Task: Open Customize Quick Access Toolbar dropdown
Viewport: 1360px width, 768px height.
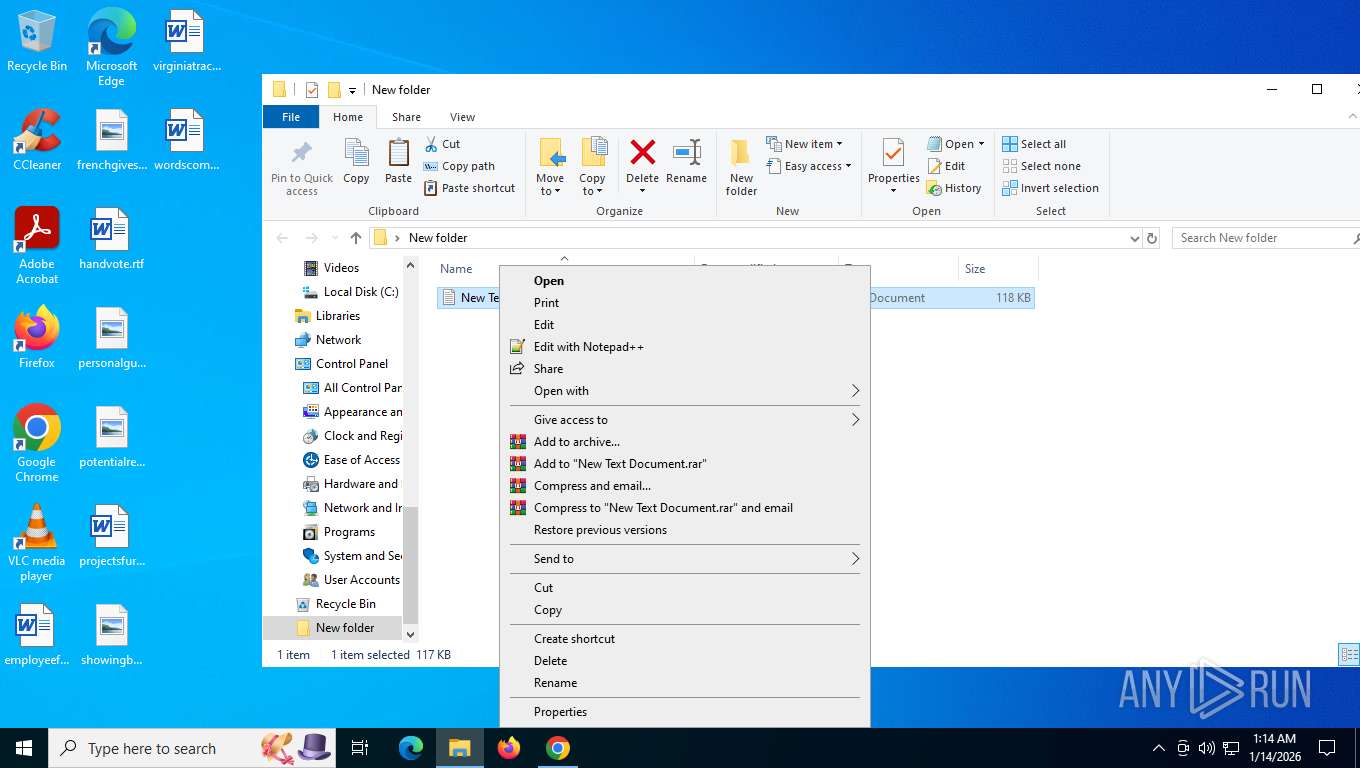Action: [352, 90]
